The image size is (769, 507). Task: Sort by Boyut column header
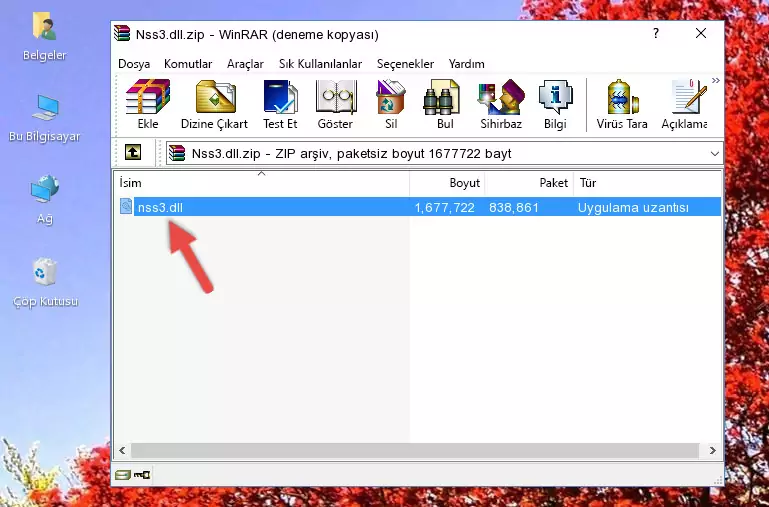point(447,183)
